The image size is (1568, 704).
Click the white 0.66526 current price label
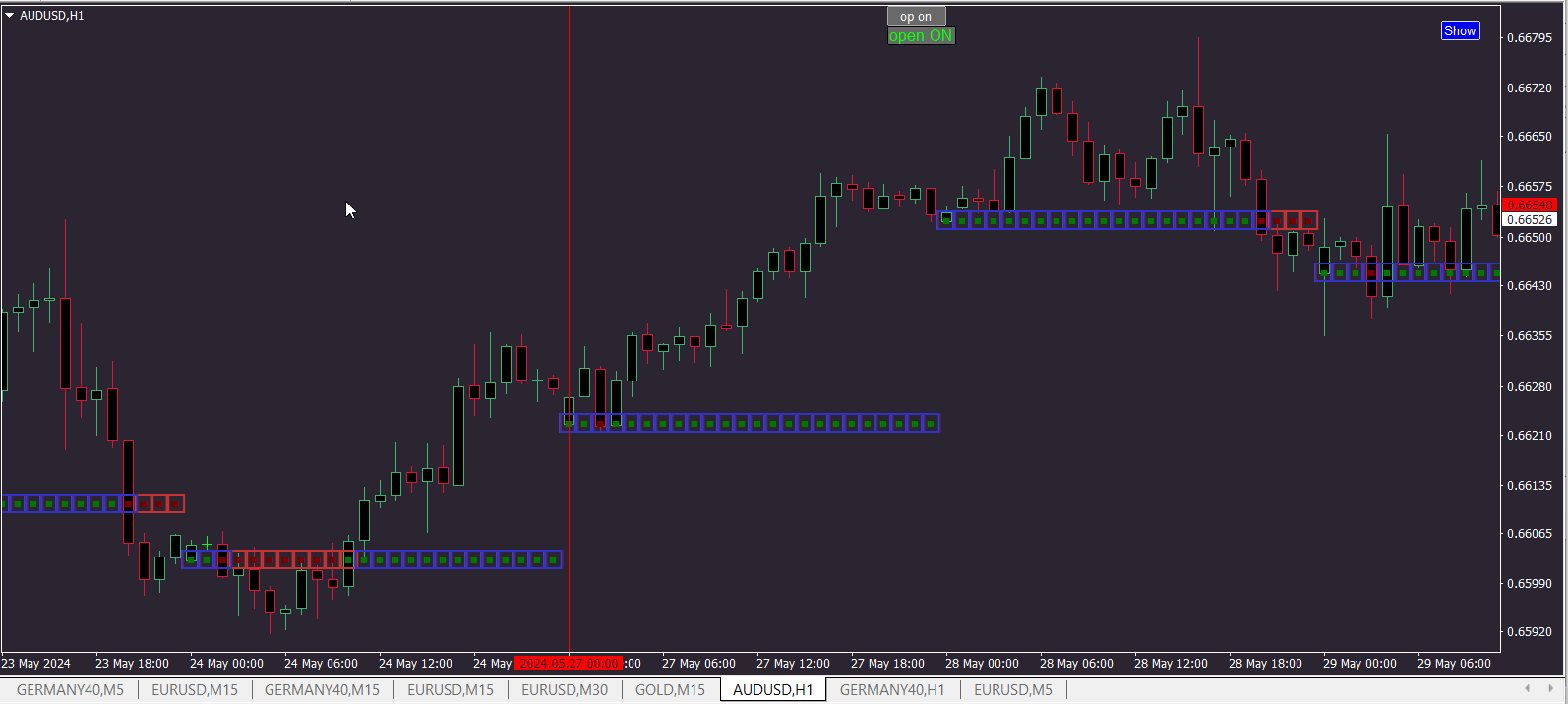click(x=1530, y=220)
